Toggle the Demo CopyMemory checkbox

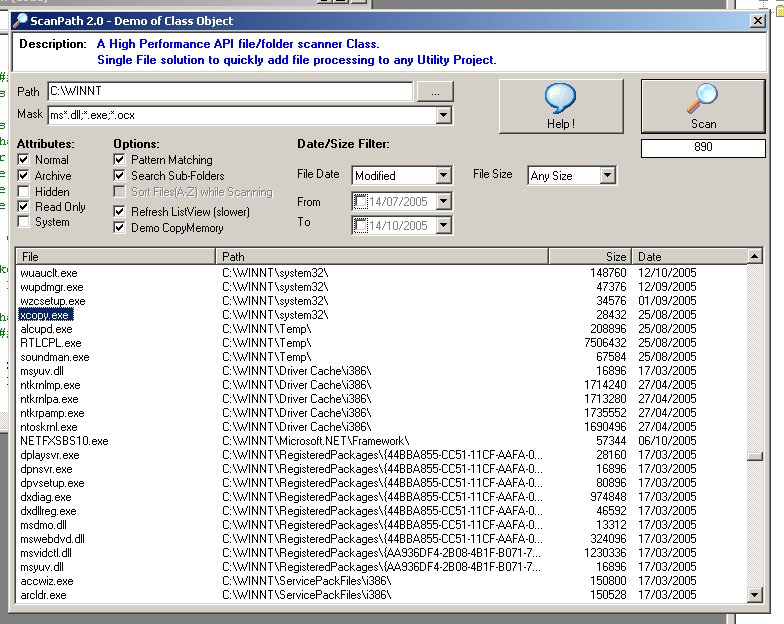121,228
